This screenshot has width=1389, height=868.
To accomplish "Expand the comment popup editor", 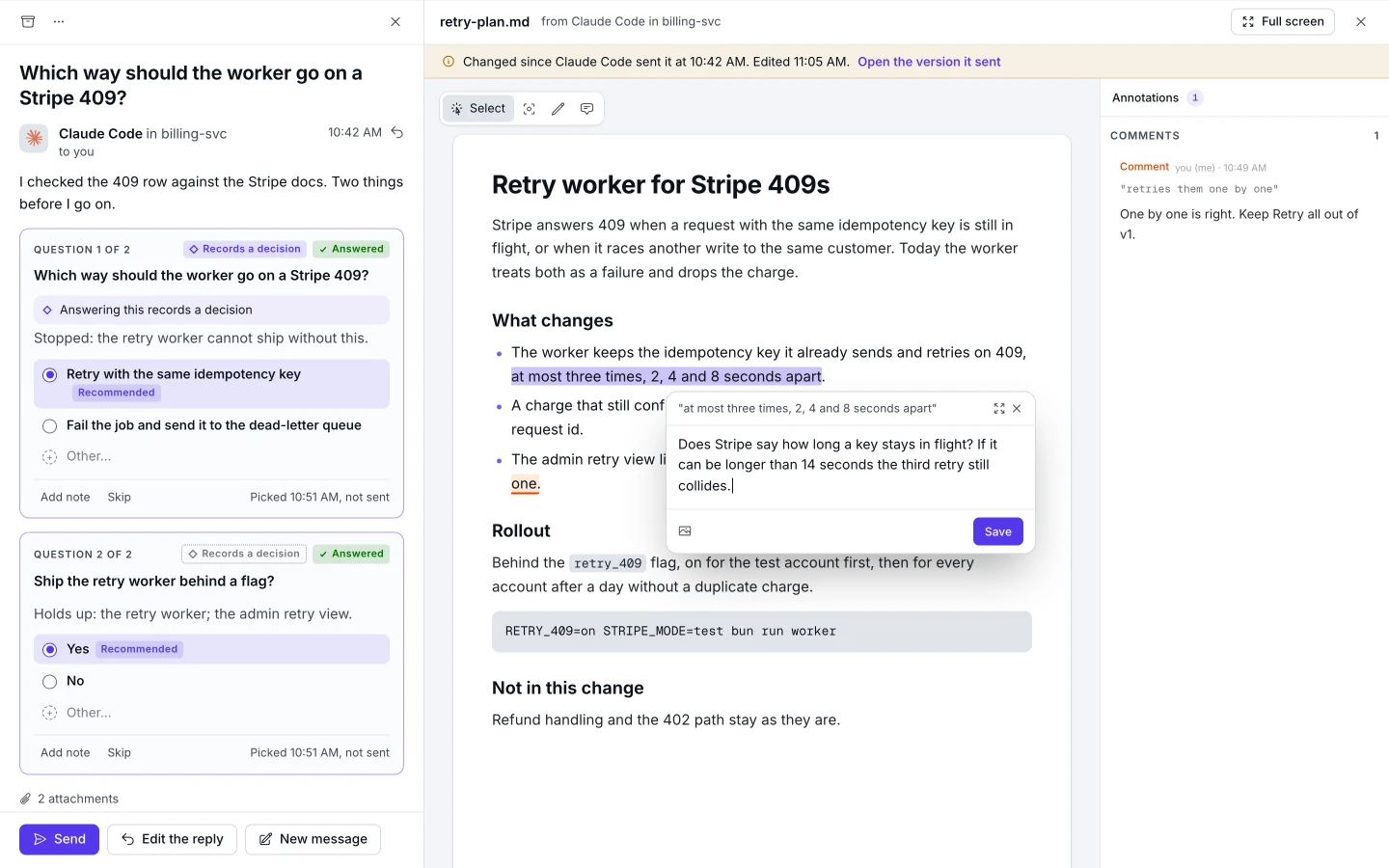I will [x=999, y=409].
